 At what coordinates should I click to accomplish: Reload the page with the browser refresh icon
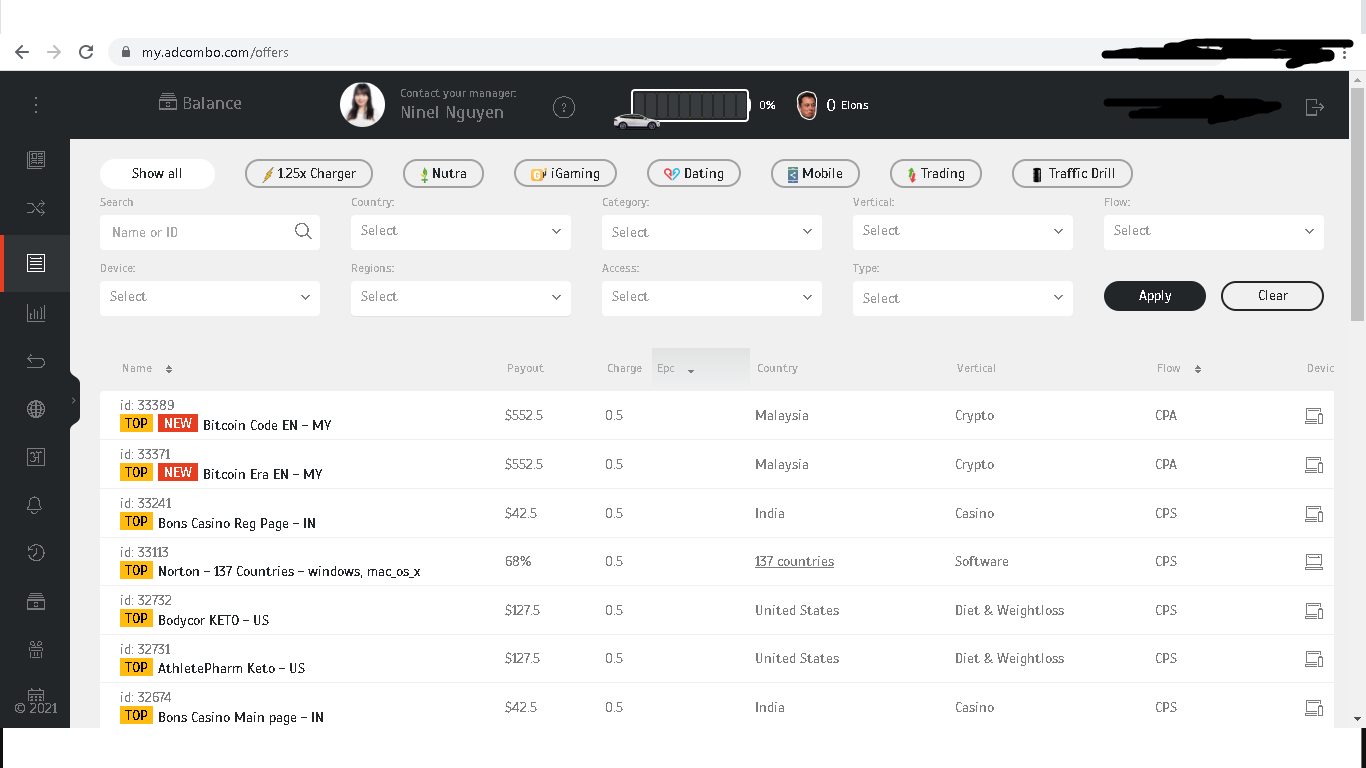coord(86,52)
